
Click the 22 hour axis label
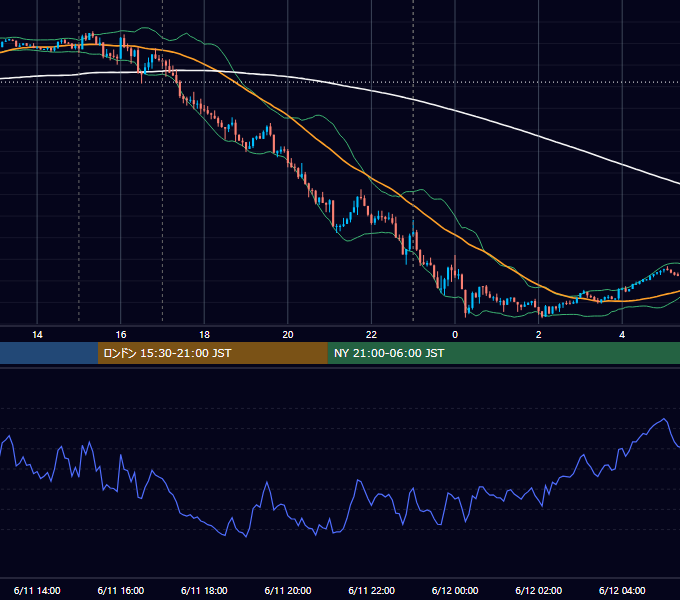pyautogui.click(x=371, y=335)
